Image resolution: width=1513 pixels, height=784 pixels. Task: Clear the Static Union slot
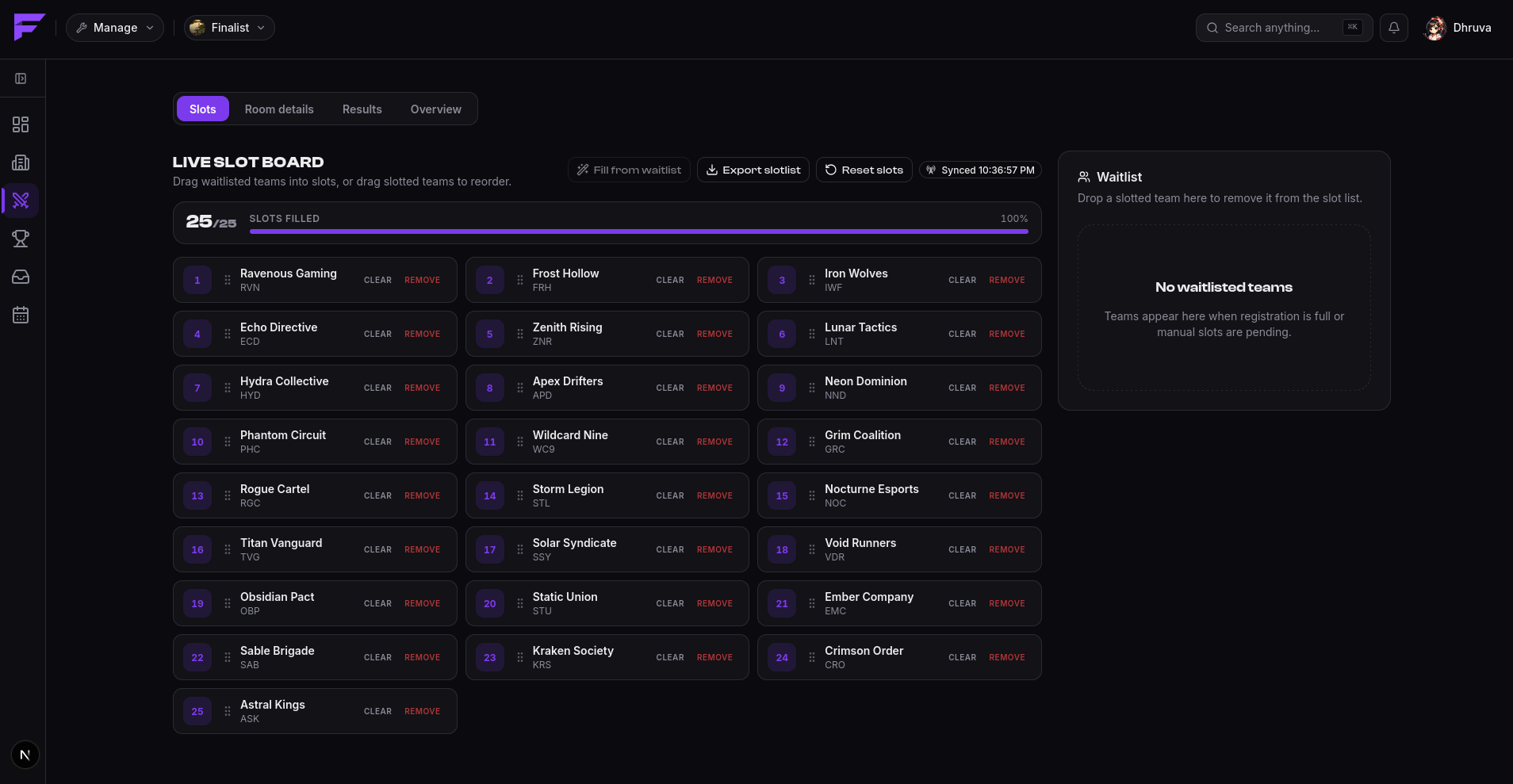point(670,603)
